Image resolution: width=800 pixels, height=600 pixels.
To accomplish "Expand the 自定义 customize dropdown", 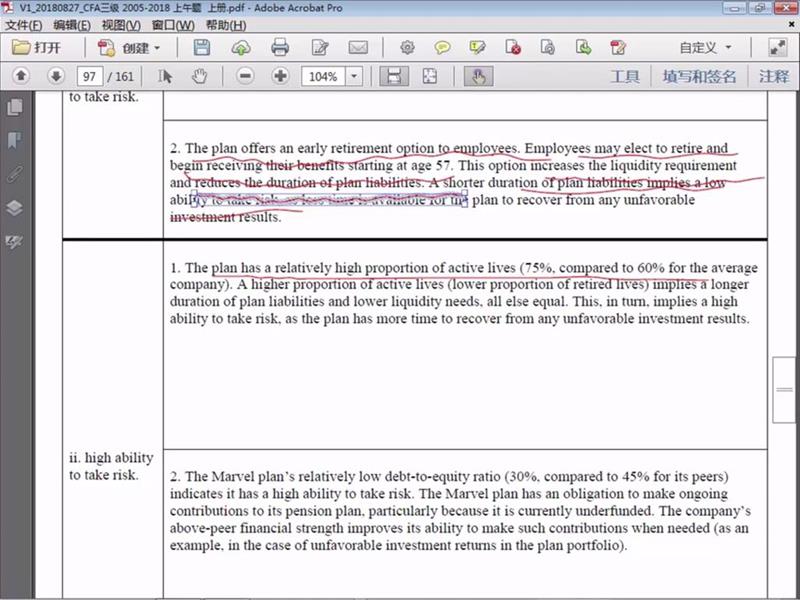I will pyautogui.click(x=727, y=47).
